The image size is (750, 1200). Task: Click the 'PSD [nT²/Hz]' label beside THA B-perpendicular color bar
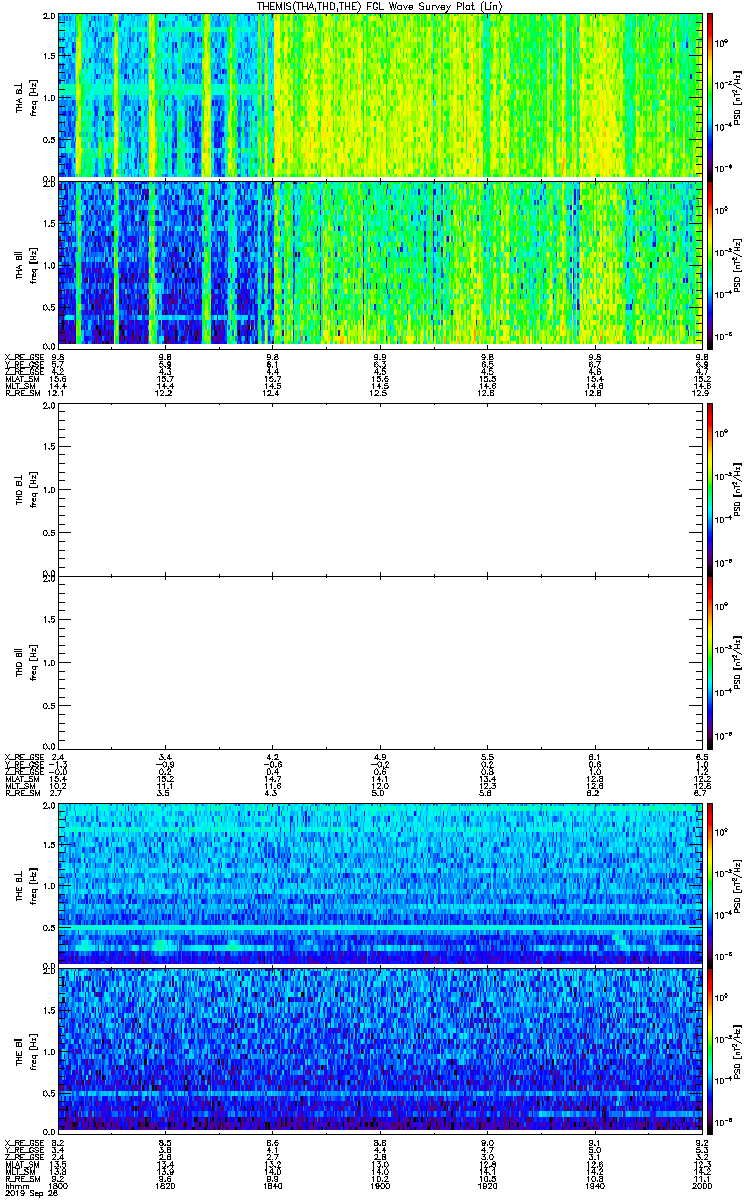coord(738,96)
